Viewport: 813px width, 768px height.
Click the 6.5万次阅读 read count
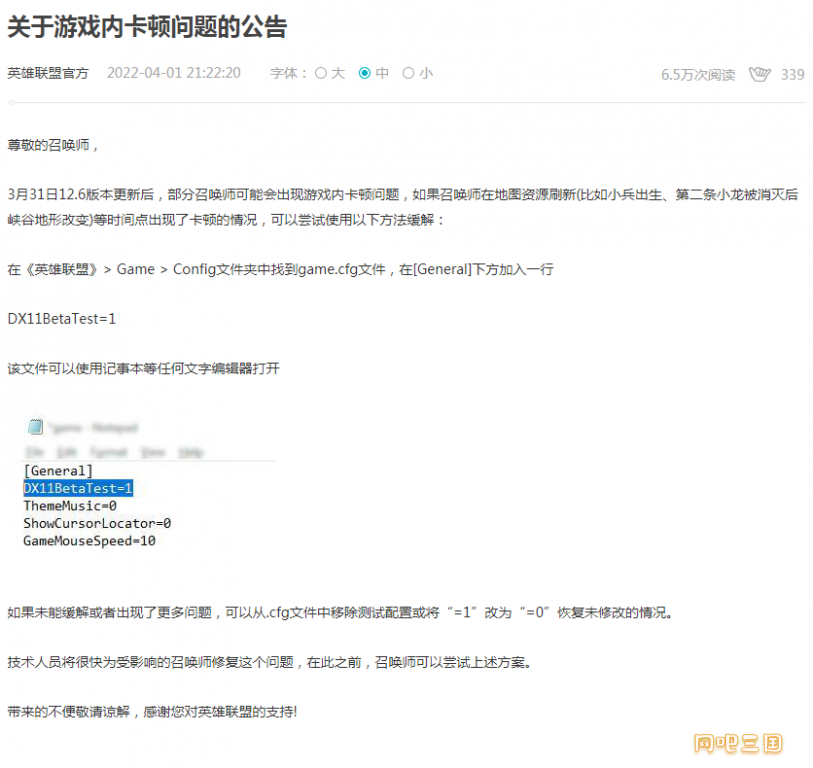coord(698,75)
